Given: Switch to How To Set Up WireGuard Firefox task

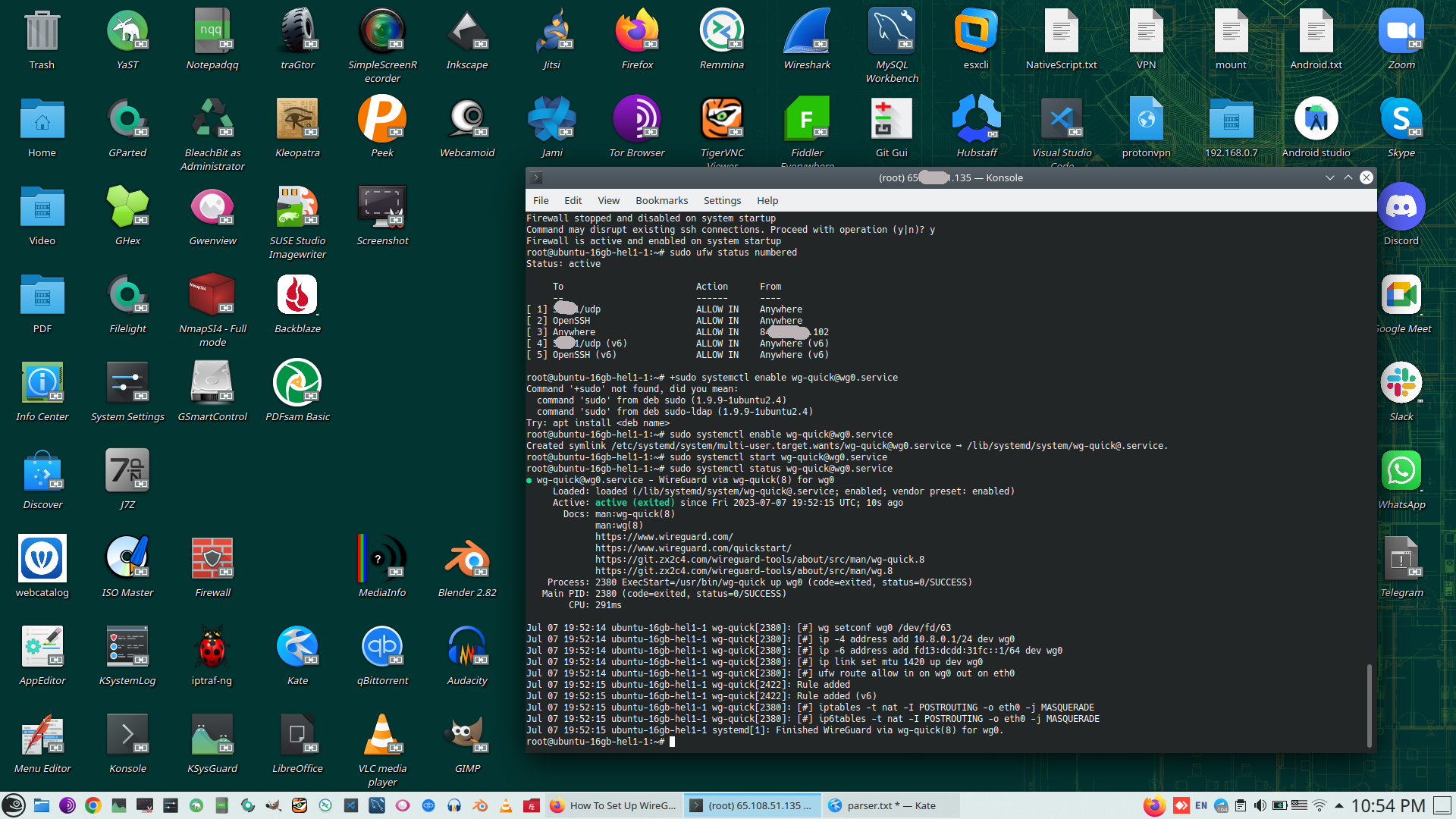Looking at the screenshot, I should [613, 805].
